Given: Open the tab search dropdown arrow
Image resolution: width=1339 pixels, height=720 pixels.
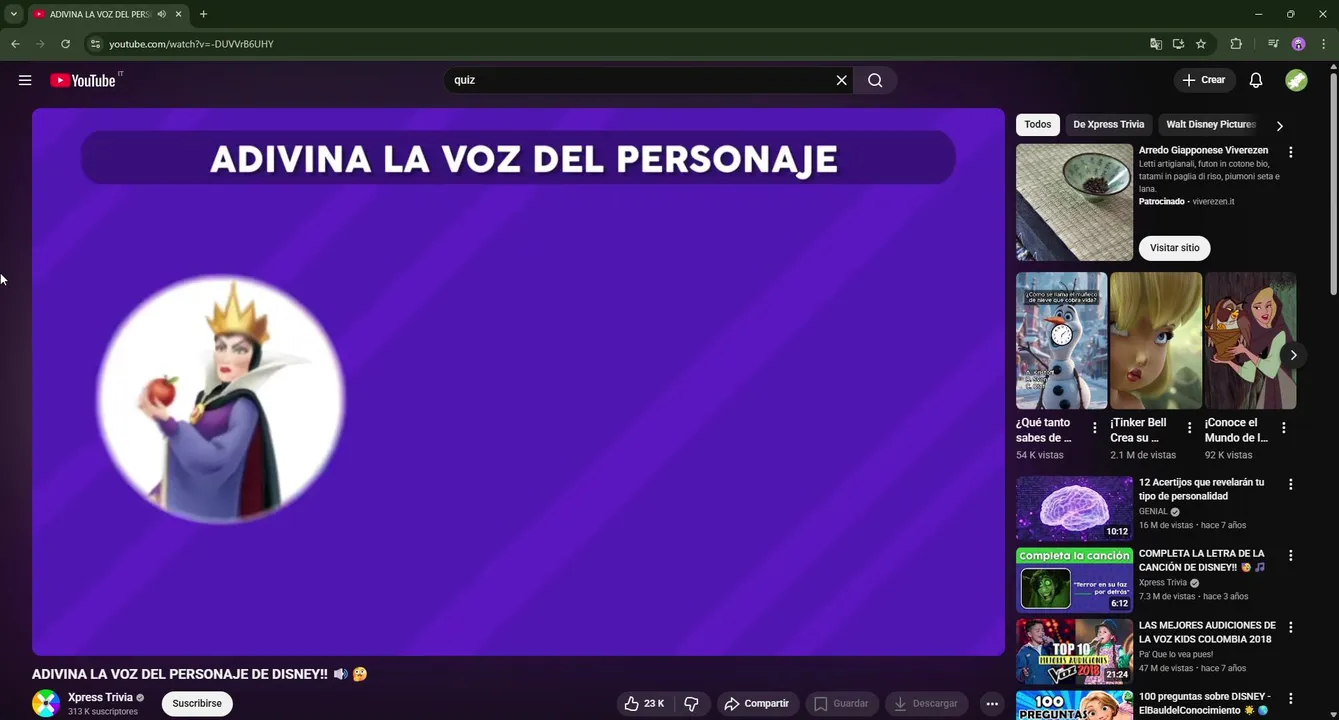Looking at the screenshot, I should click(x=13, y=14).
